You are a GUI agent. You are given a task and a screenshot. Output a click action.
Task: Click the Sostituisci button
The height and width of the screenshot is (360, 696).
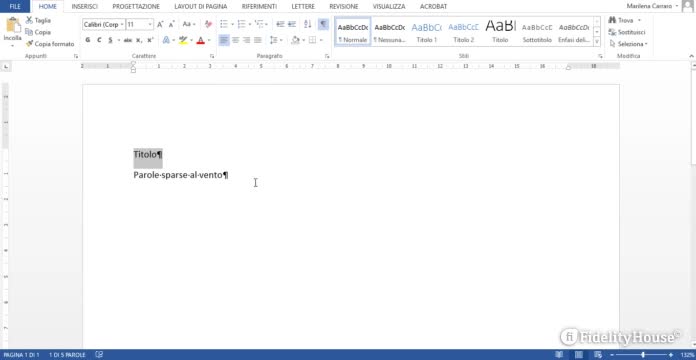click(627, 32)
